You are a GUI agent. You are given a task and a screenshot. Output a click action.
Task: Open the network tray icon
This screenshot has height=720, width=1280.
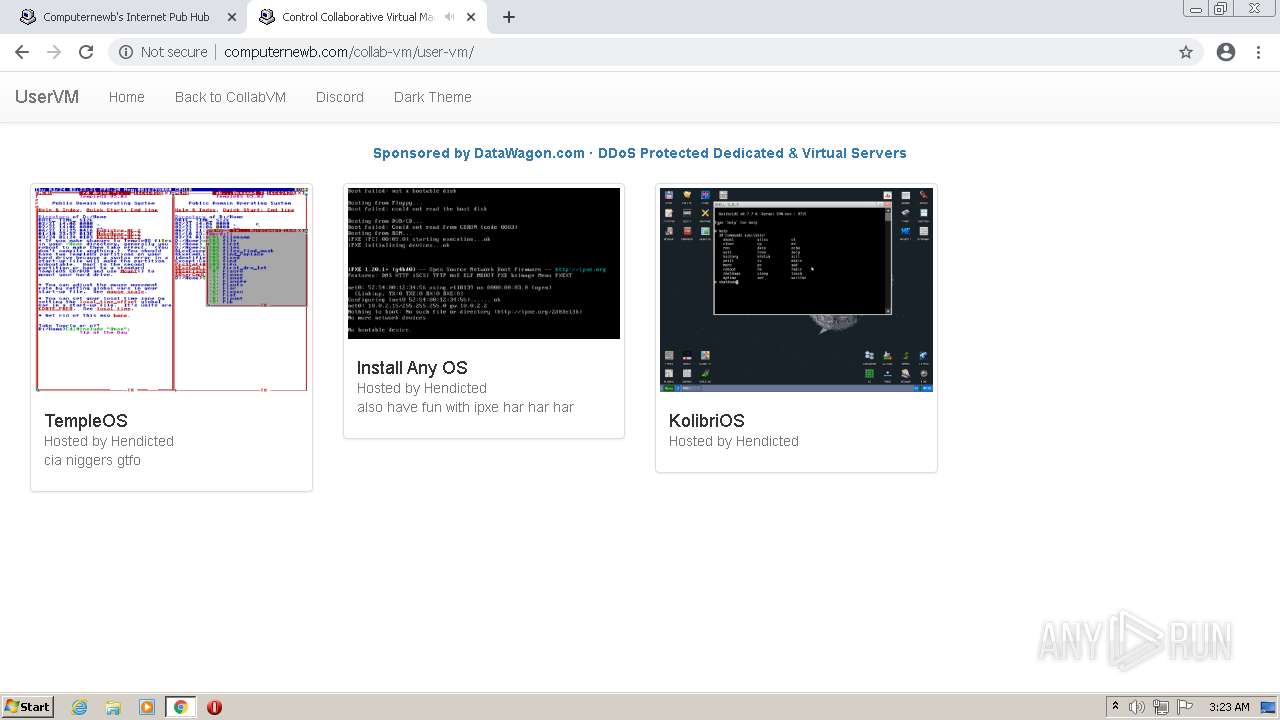[x=1161, y=707]
